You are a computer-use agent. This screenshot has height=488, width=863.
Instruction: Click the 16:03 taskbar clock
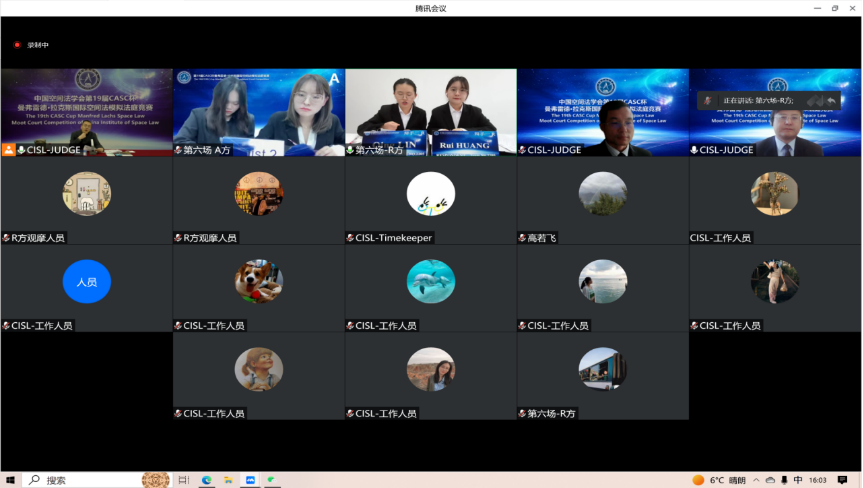(x=818, y=480)
